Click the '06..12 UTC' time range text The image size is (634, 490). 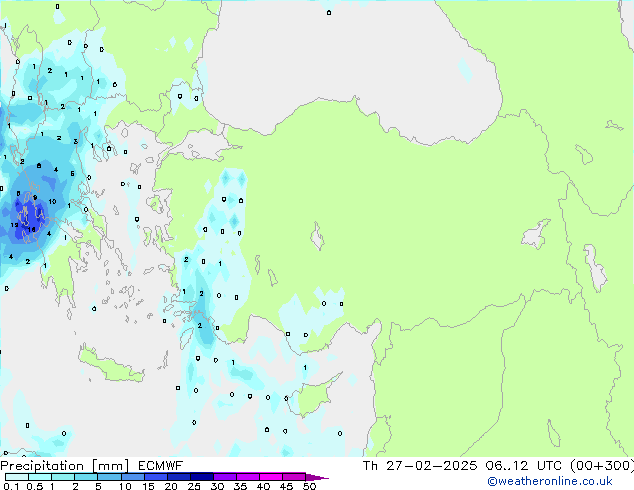(523, 466)
